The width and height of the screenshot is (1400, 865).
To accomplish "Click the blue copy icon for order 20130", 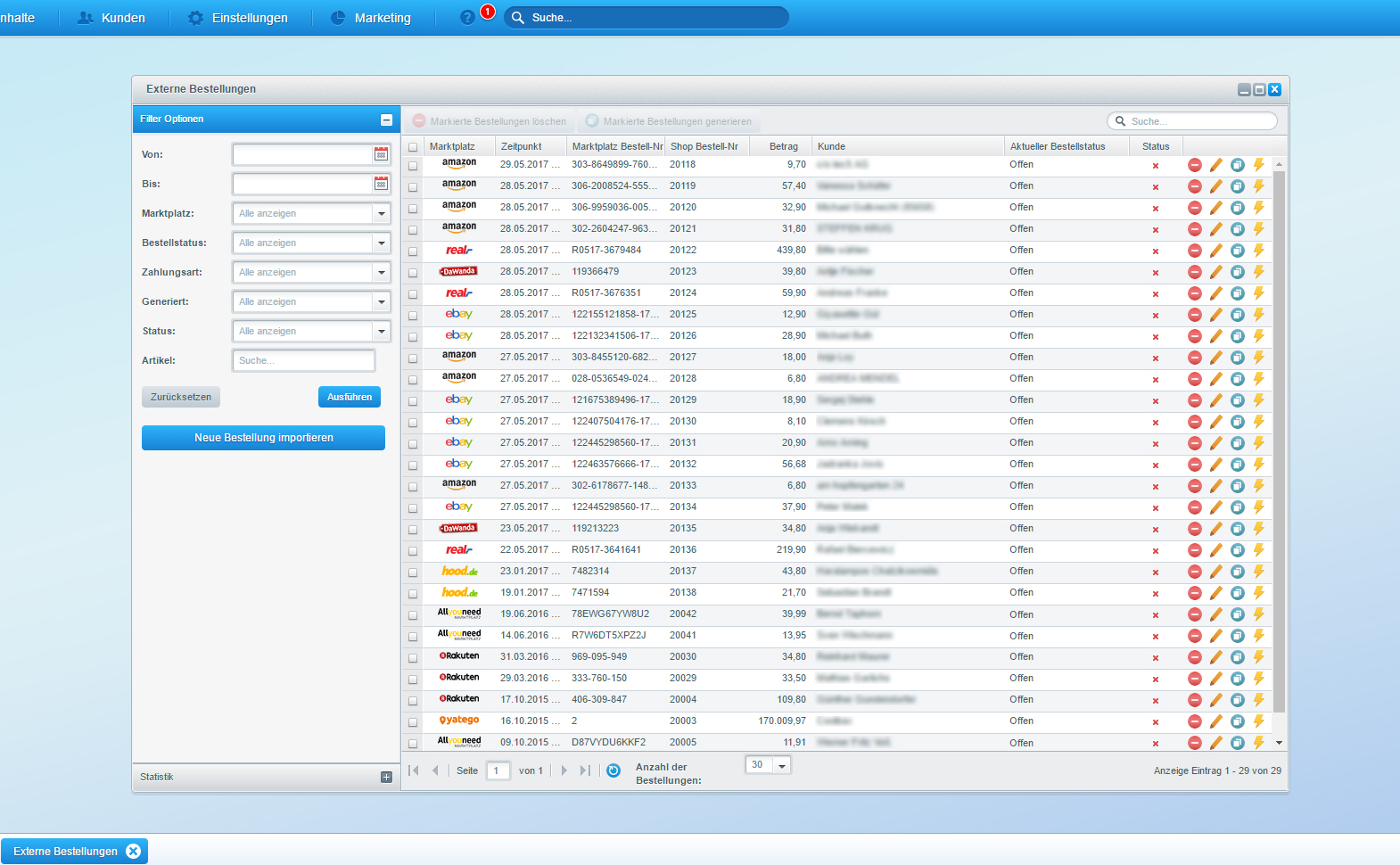I will coord(1237,422).
